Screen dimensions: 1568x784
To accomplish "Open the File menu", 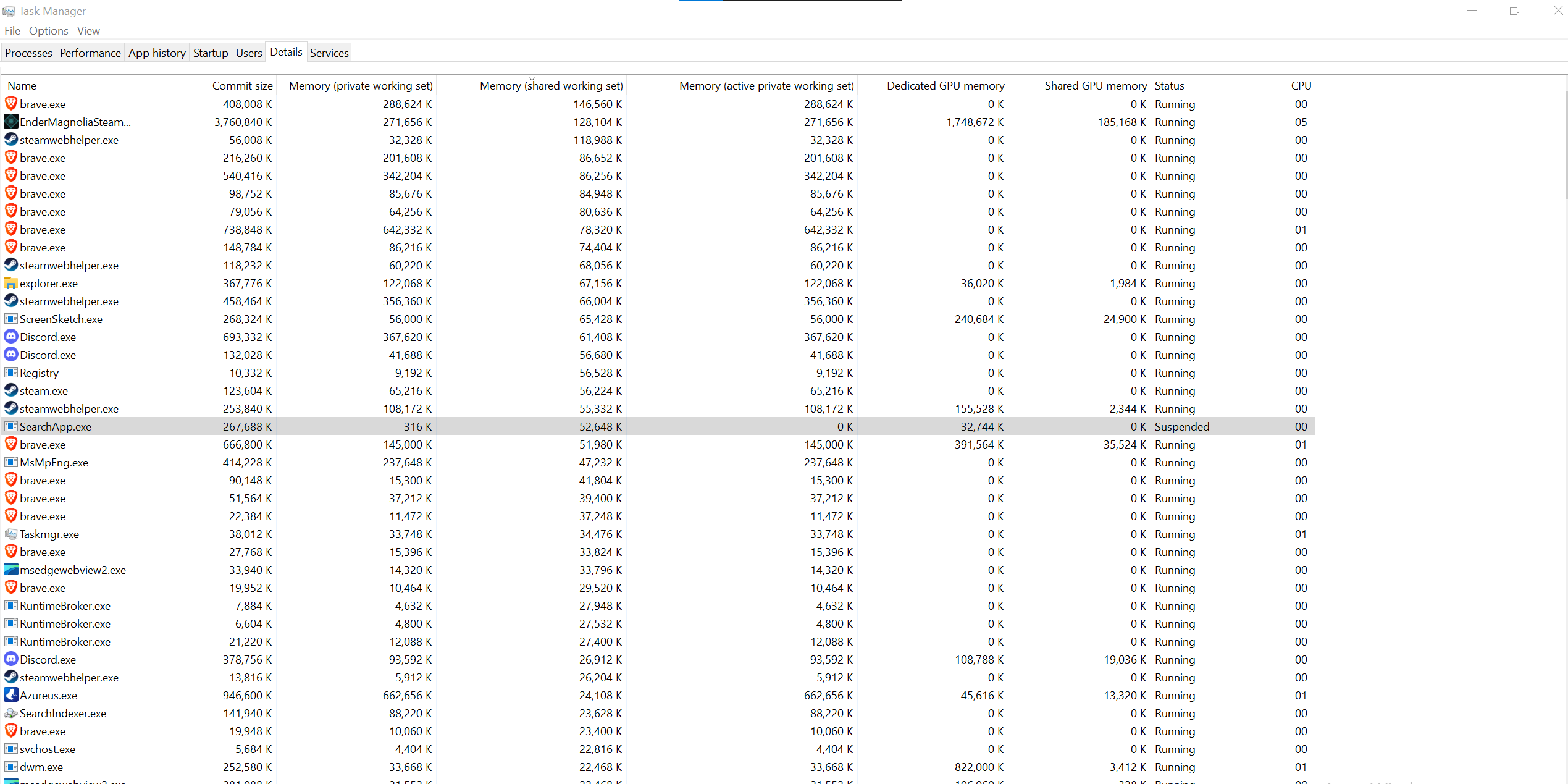I will [12, 31].
